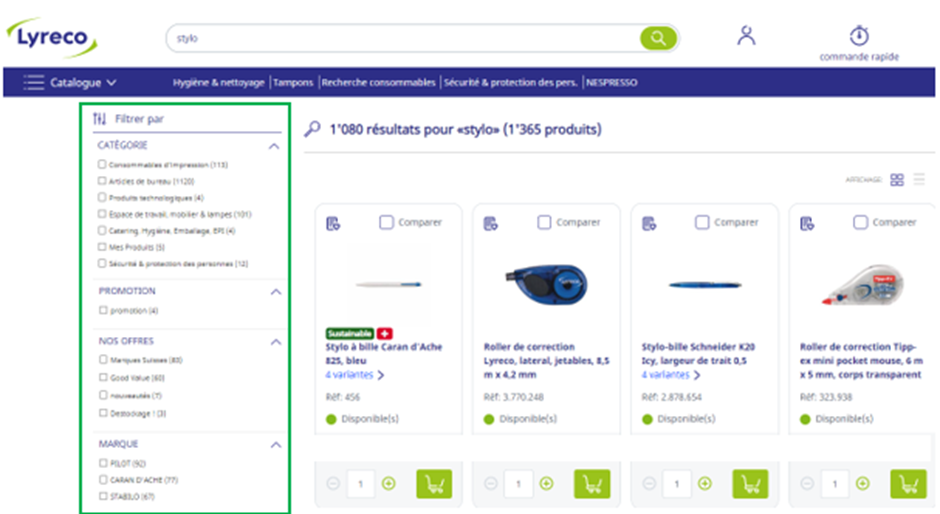This screenshot has height=514, width=940.
Task: Click the Filtrer par sliders icon
Action: (100, 119)
